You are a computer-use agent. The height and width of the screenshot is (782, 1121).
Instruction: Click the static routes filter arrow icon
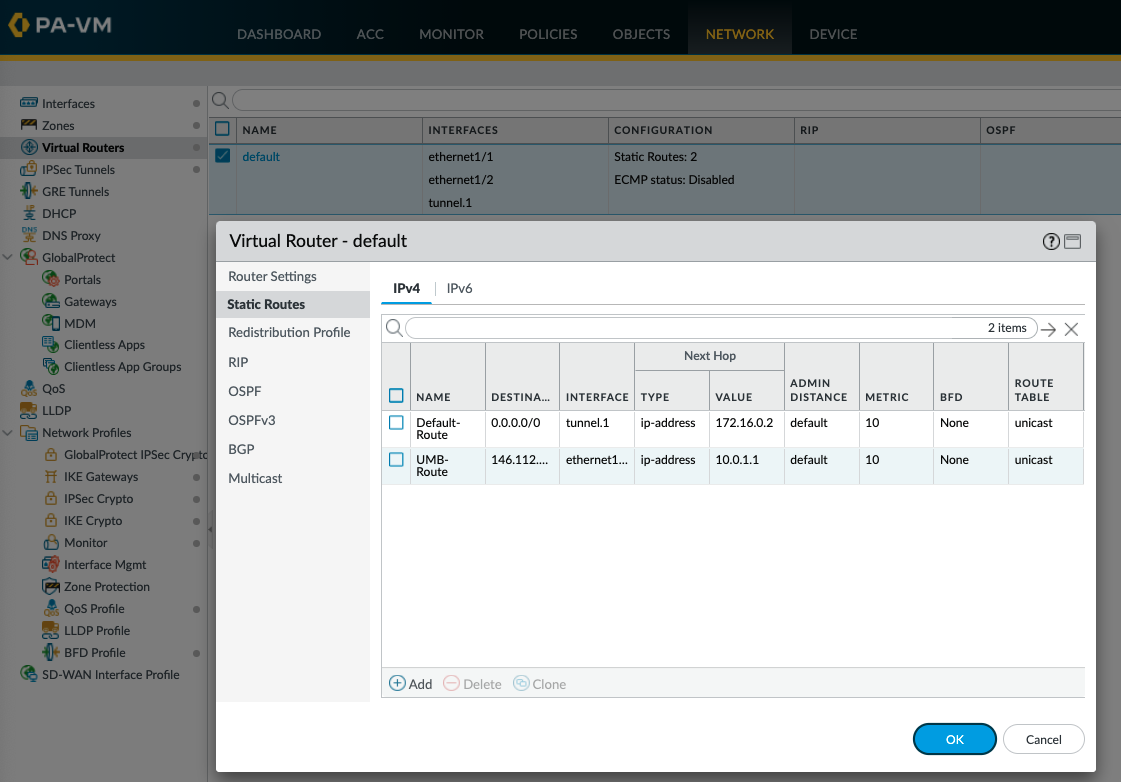(x=1048, y=330)
